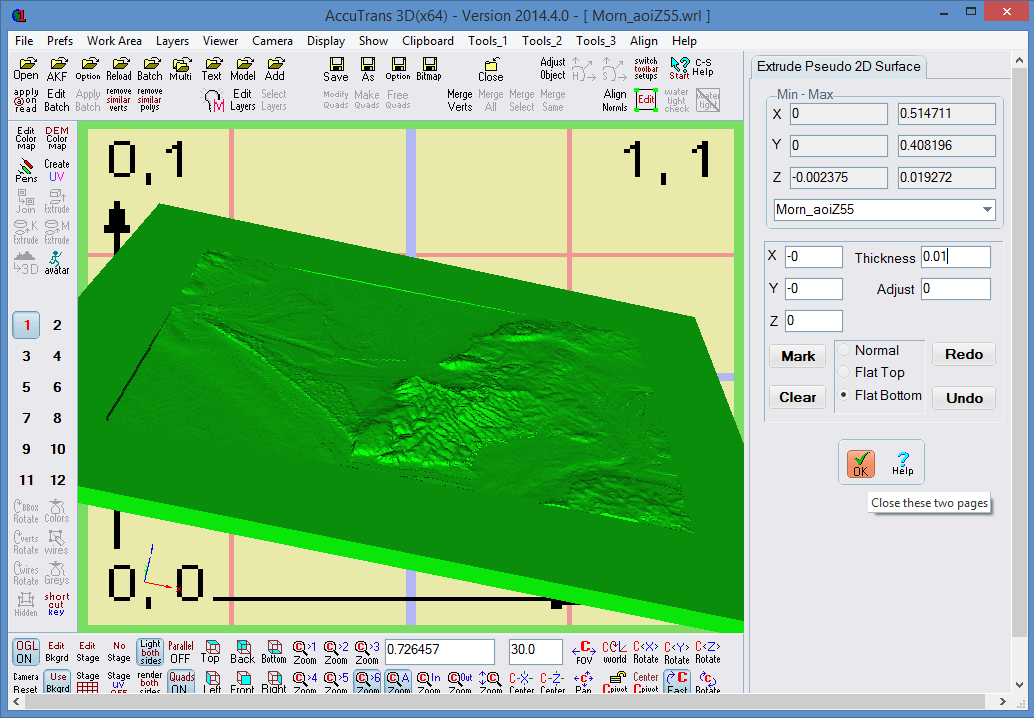1034x718 pixels.
Task: Select the Normal radio option
Action: (x=845, y=351)
